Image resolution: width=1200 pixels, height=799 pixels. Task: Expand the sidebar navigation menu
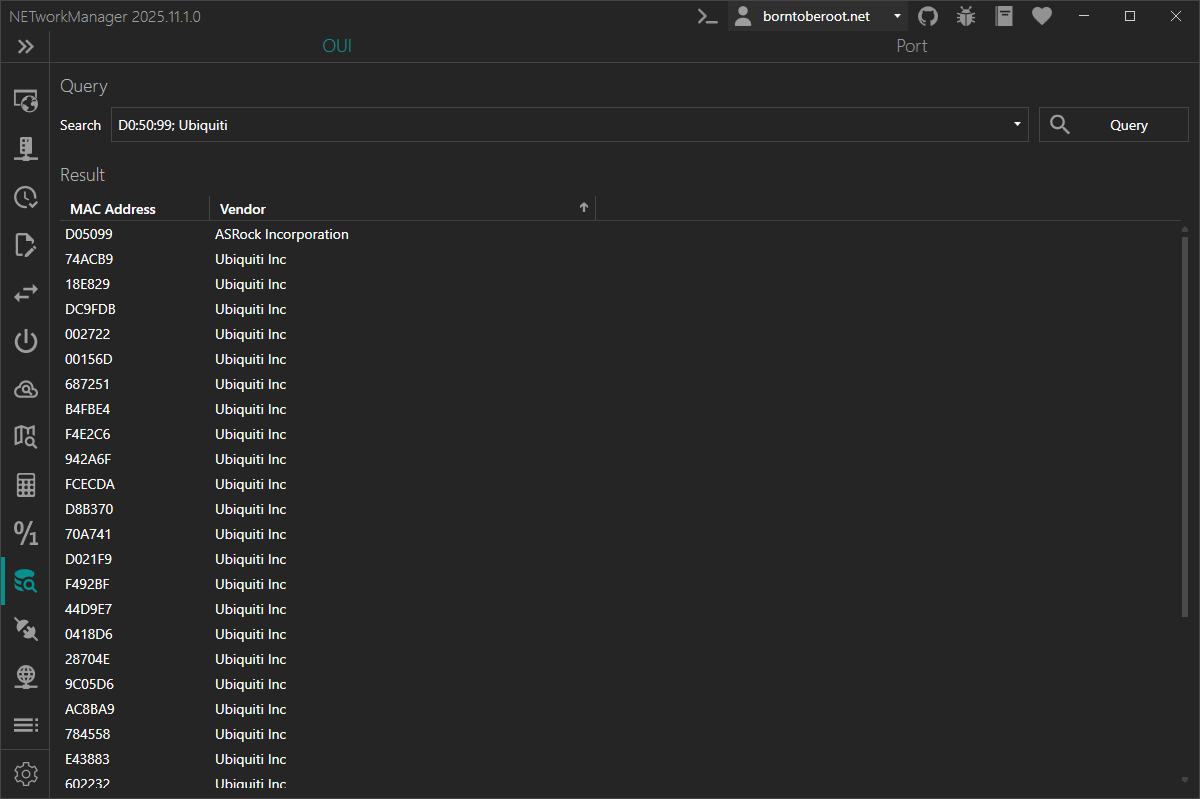pos(25,46)
